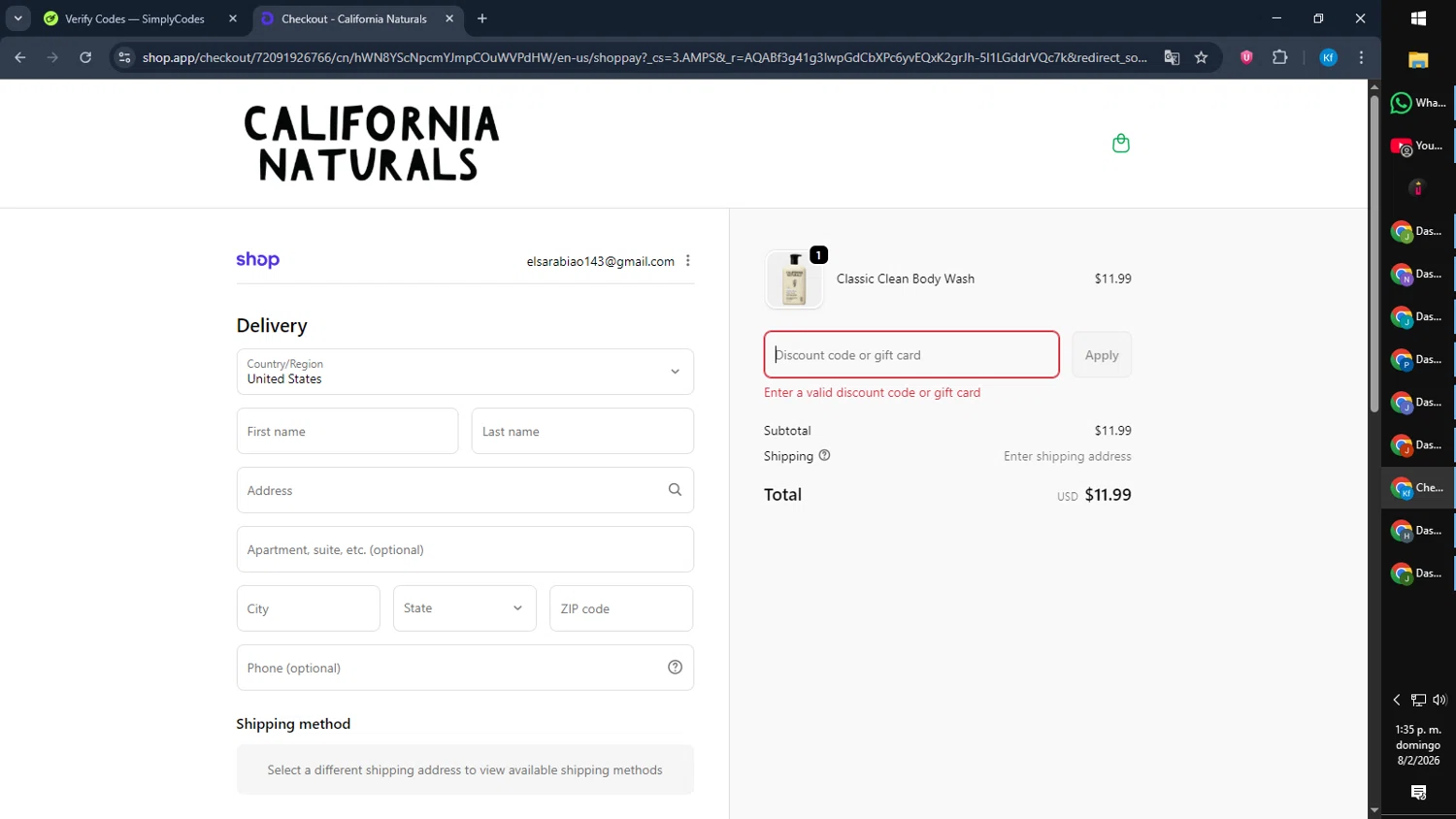
Task: Switch to Verify Codes — SimplyCodes tab
Action: 134,18
